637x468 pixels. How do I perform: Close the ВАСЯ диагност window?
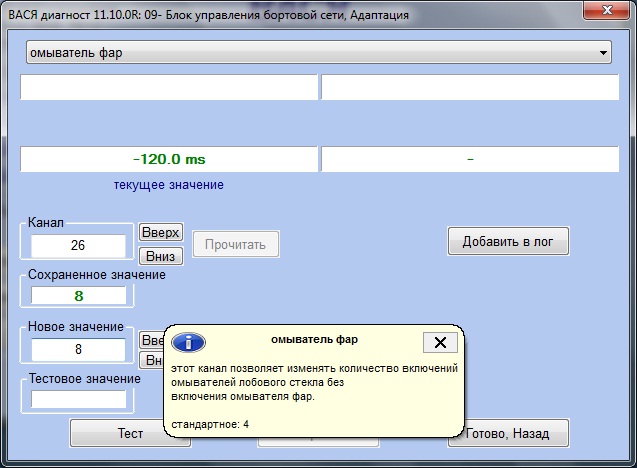[607, 10]
